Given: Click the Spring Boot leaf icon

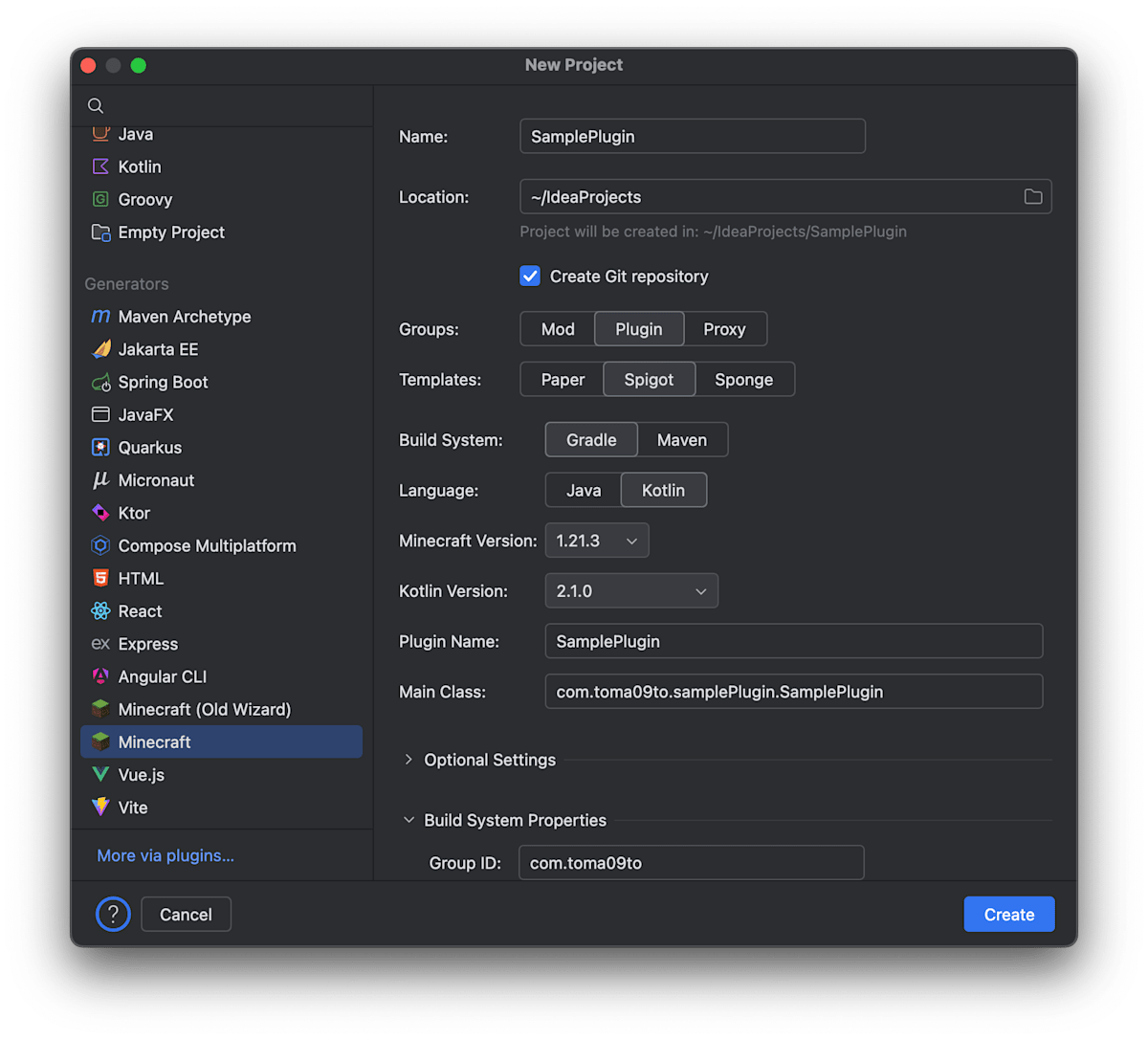Looking at the screenshot, I should (x=100, y=383).
